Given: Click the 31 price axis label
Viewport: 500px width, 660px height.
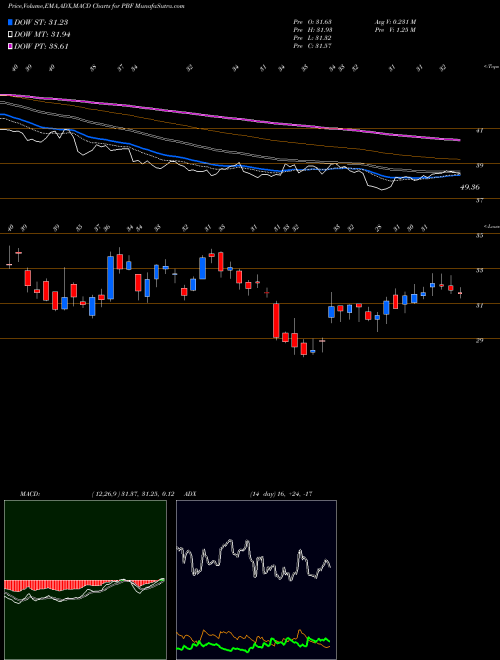Looking at the screenshot, I should [479, 306].
